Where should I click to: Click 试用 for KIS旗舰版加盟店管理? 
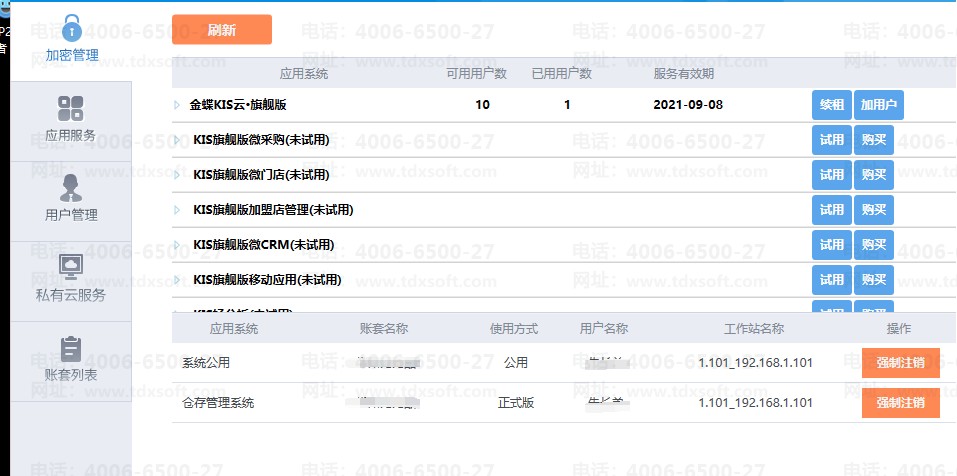pos(831,210)
